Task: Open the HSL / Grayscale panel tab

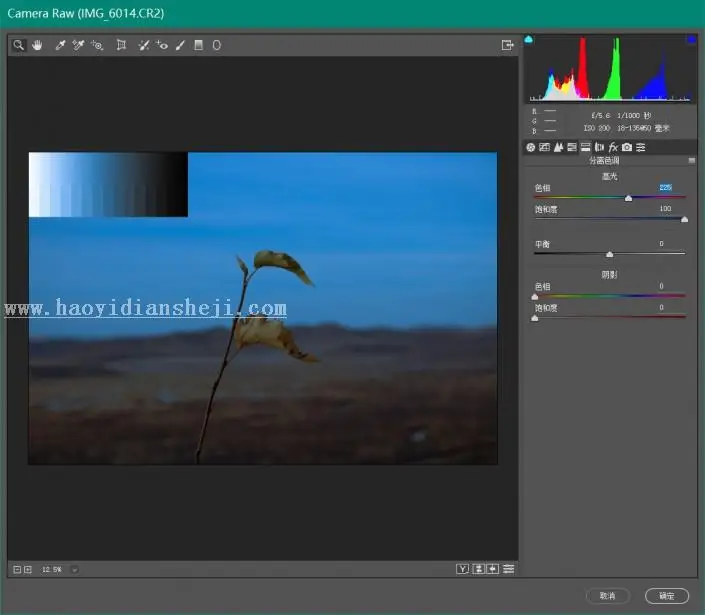Action: [x=572, y=147]
